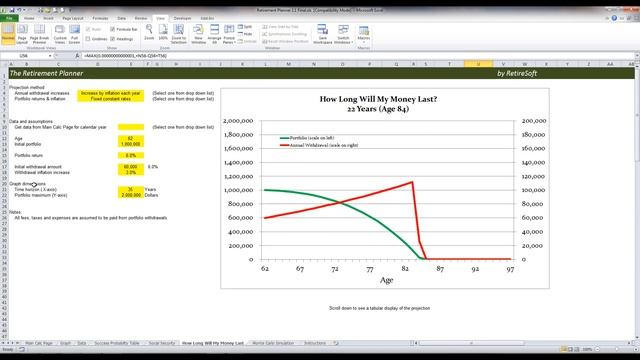The height and width of the screenshot is (360, 640).
Task: Click the chart title 'How Long Will My Money Last?'
Action: coord(378,99)
